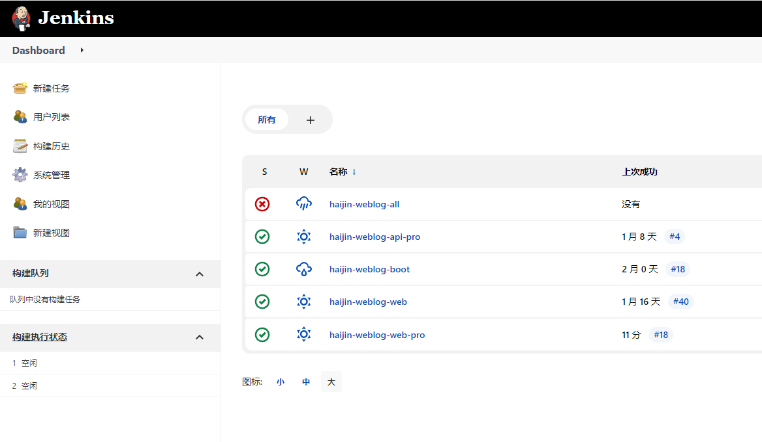Screen dimensions: 762x442
Task: Click 2 月 0 天 last success text
Action: [x=640, y=270]
